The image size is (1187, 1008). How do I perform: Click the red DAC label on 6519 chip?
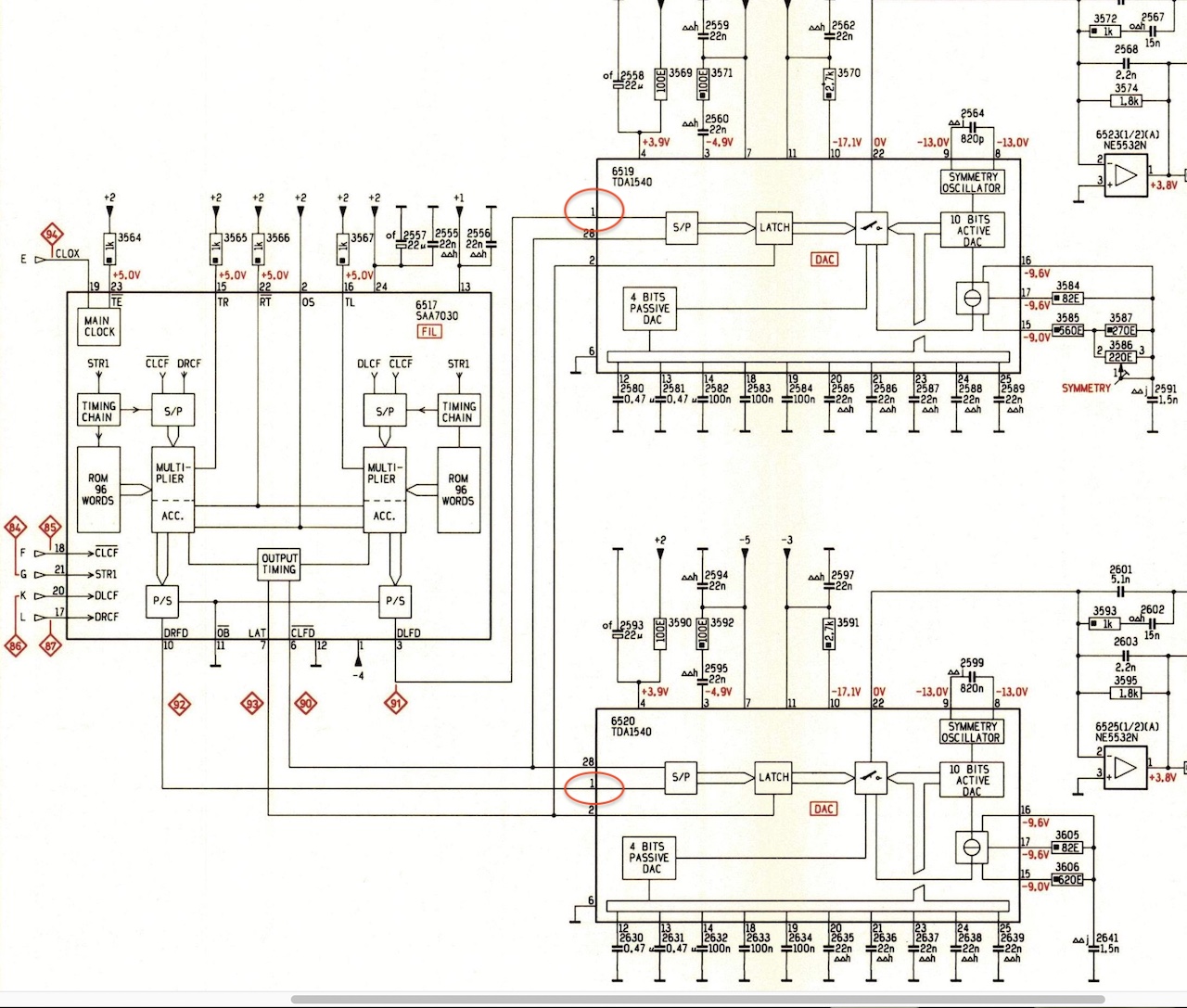824,260
